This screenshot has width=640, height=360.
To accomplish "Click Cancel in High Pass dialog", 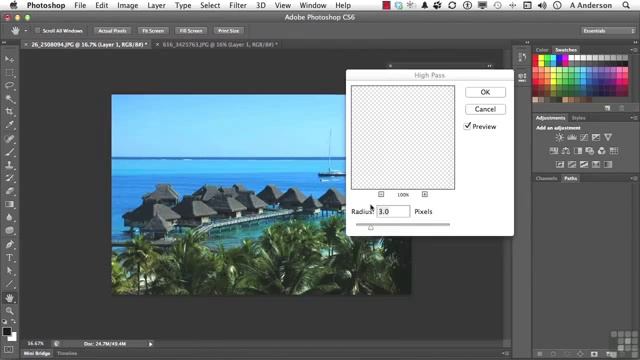I will pos(485,109).
